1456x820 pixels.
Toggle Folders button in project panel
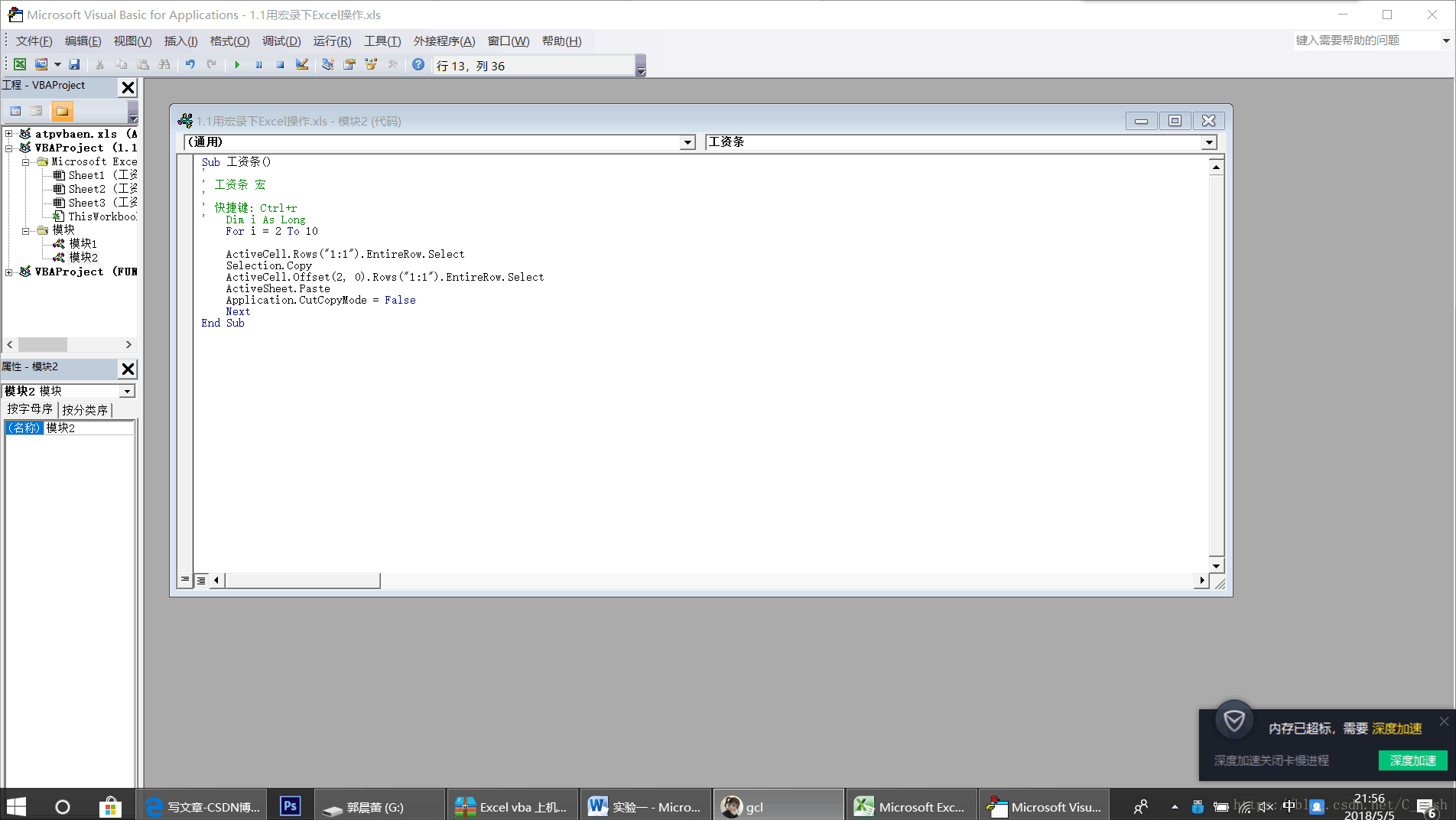62,111
